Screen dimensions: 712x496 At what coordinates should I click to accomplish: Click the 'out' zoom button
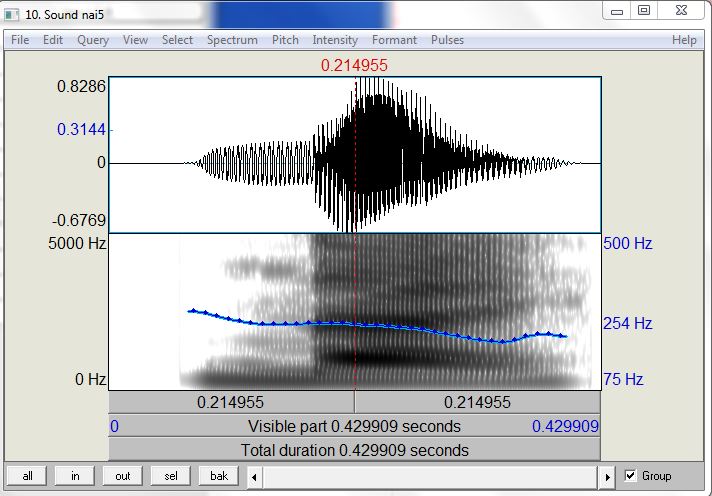click(123, 476)
